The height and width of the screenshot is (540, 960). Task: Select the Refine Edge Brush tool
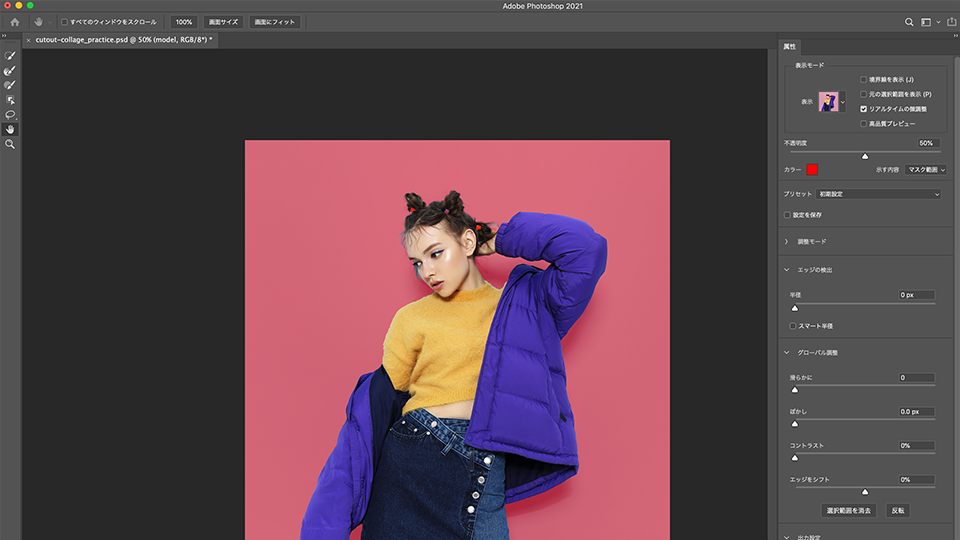pyautogui.click(x=10, y=70)
